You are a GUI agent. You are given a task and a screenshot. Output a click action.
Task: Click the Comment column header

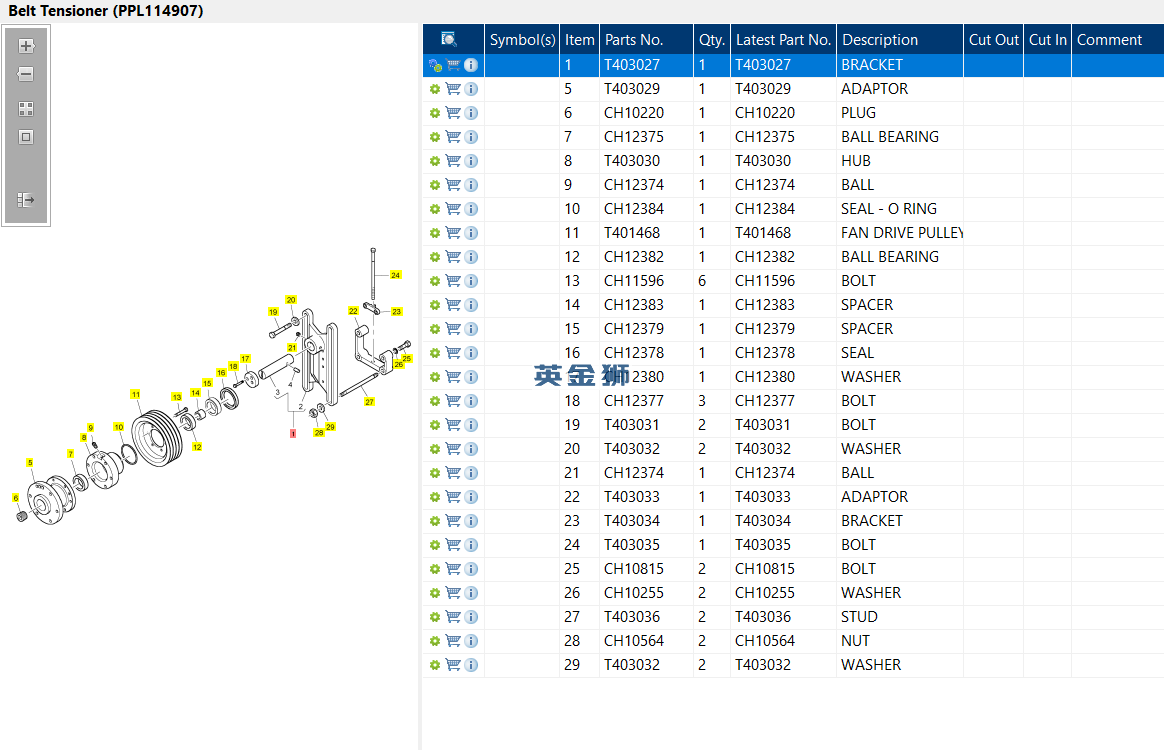pyautogui.click(x=1117, y=40)
